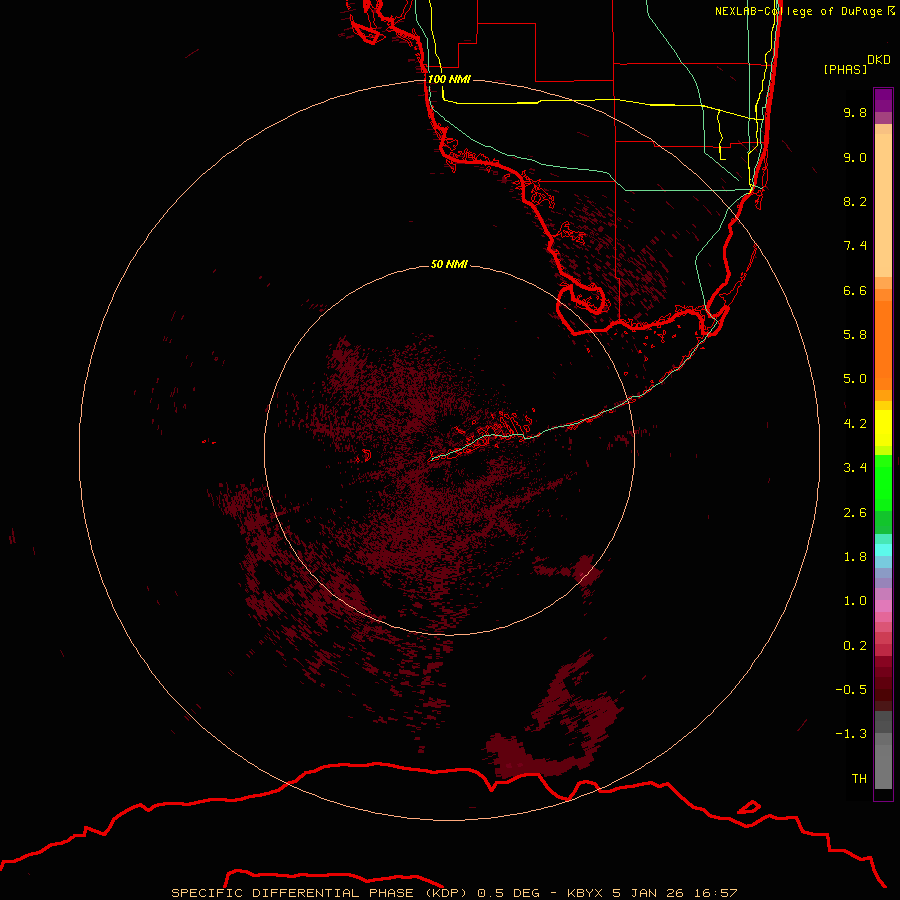
Task: Click the 9.0 value on the color scale
Action: (855, 157)
